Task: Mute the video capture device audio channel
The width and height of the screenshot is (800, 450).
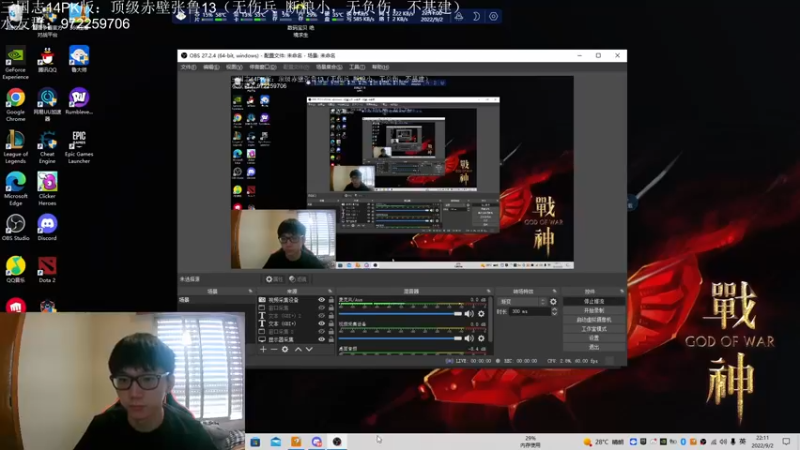Action: (469, 338)
